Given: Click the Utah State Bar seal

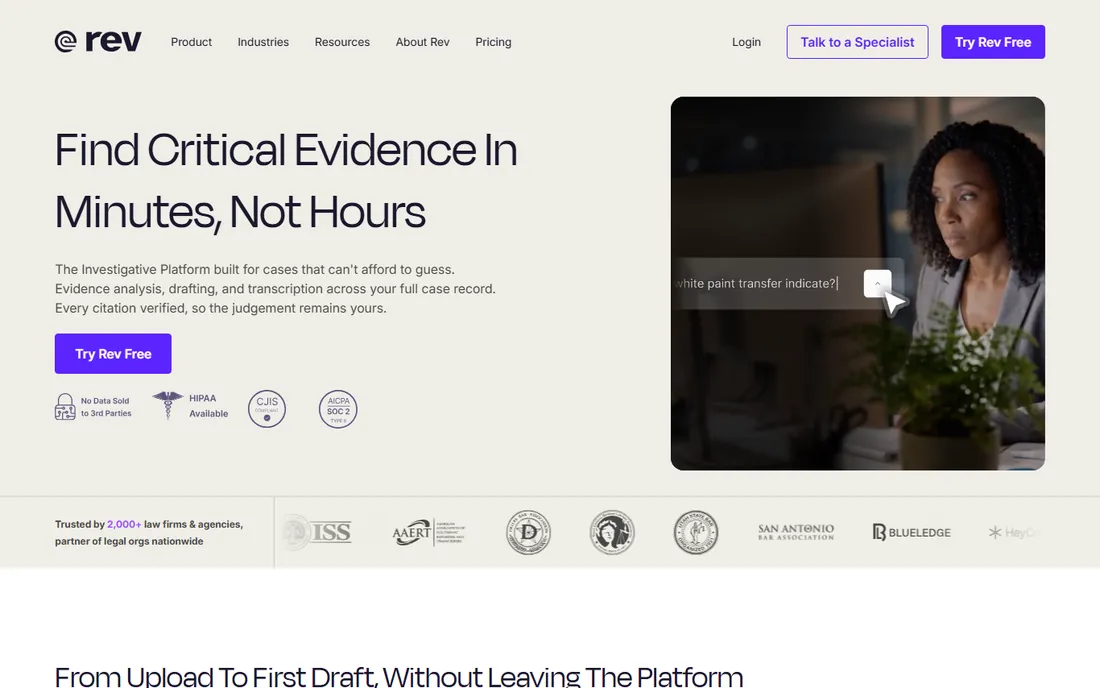Looking at the screenshot, I should (x=696, y=532).
